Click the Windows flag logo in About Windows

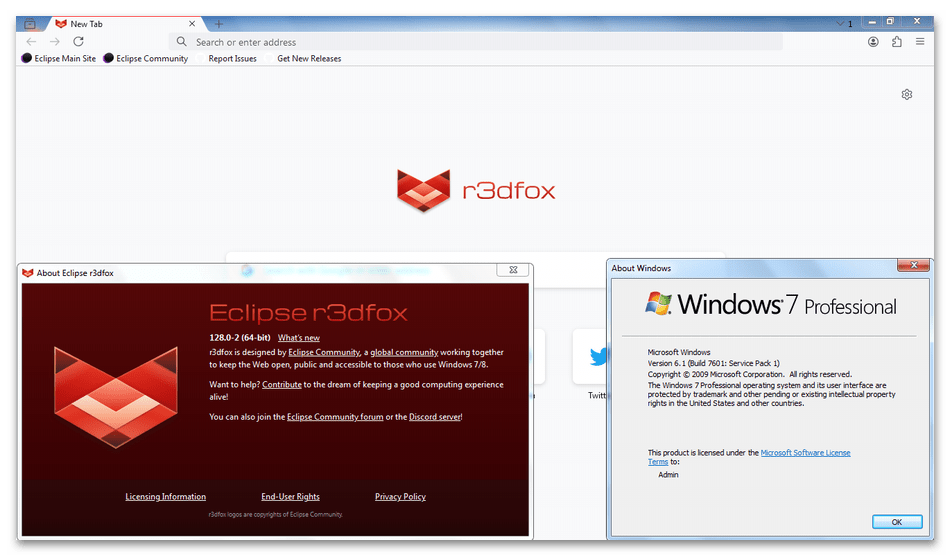click(659, 303)
